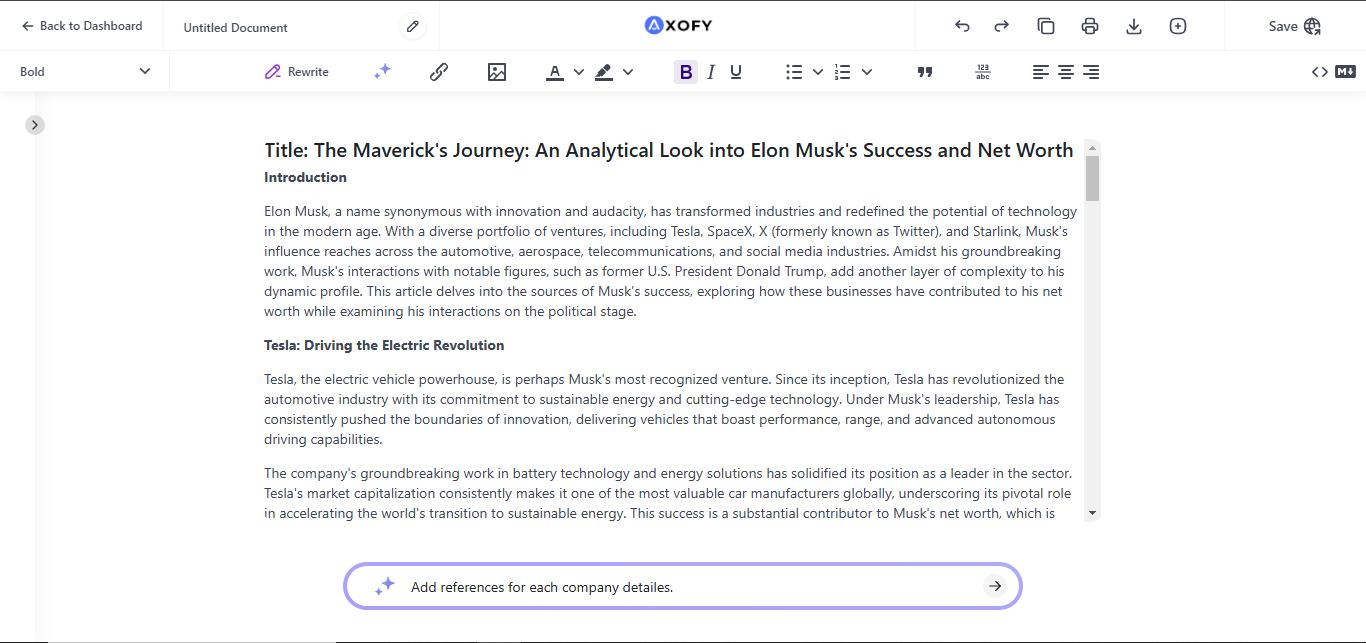Align text to the left

(x=1041, y=72)
